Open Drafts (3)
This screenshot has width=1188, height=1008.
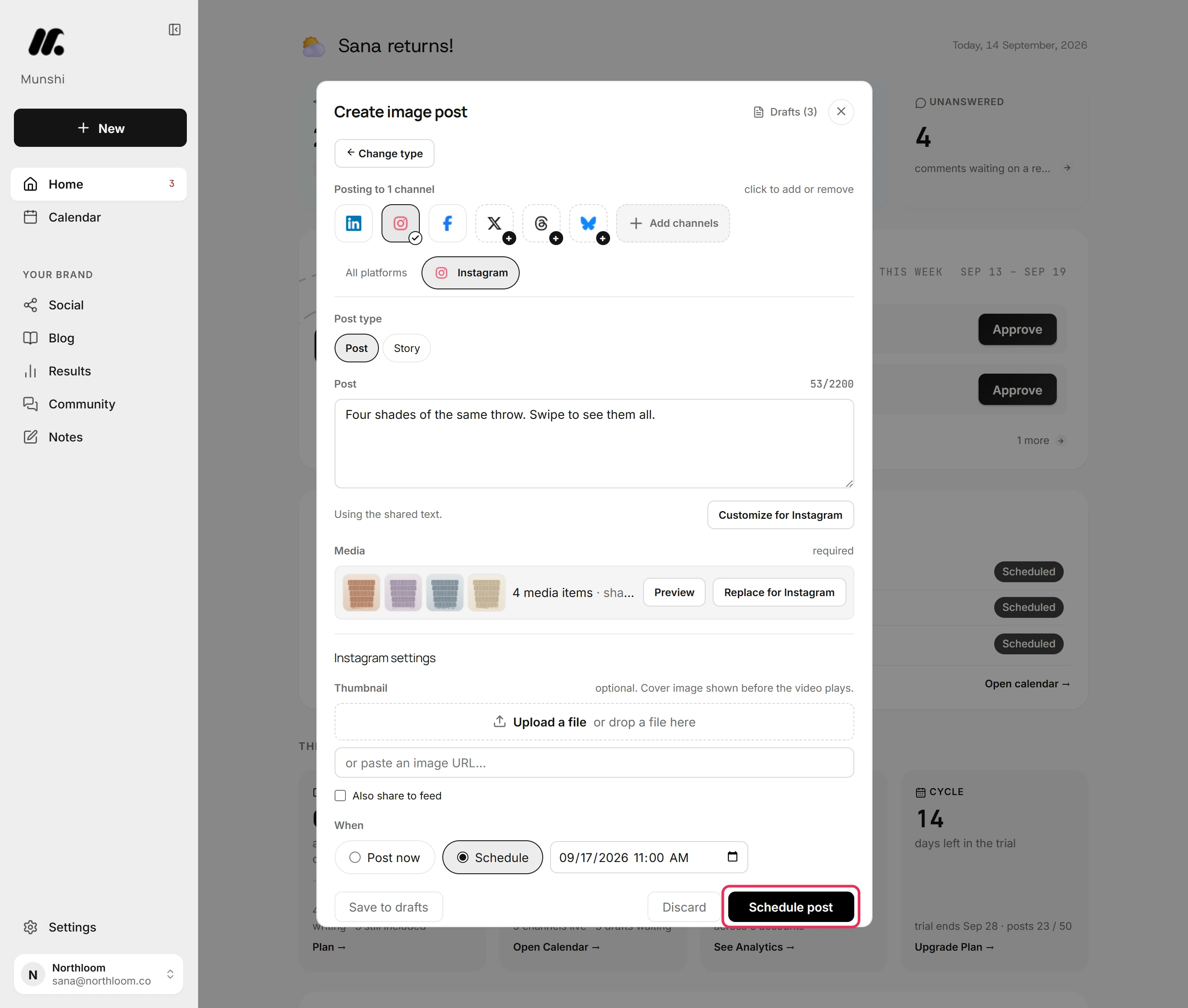pos(785,112)
